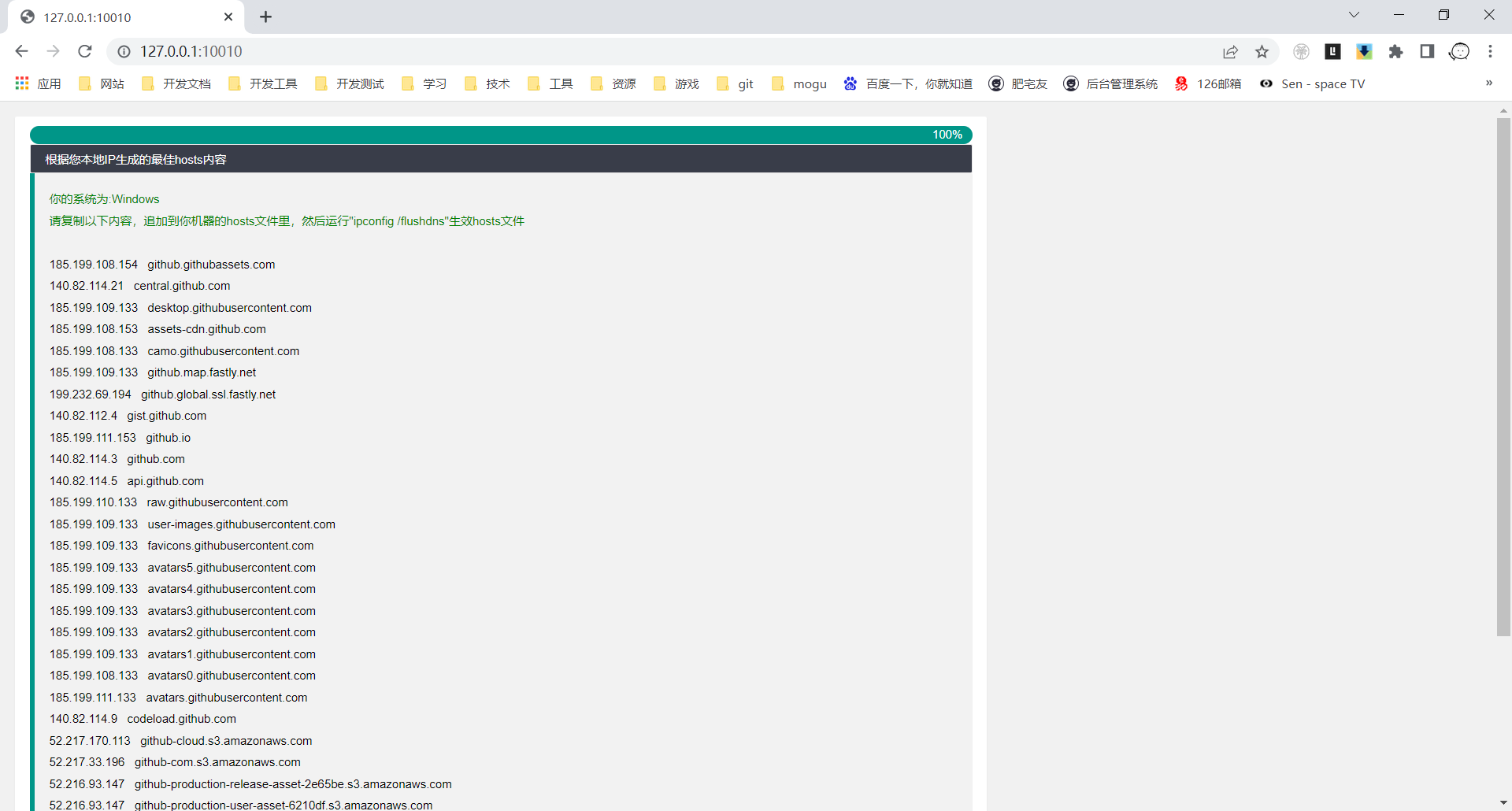The image size is (1512, 811).
Task: Open the 后台管理系统 bookmark
Action: [x=1110, y=83]
